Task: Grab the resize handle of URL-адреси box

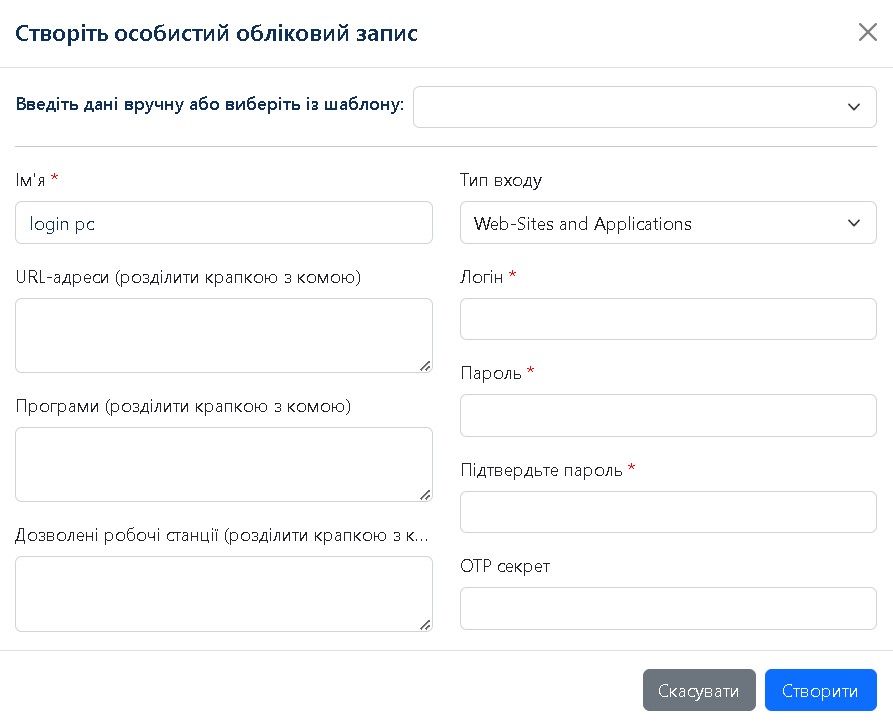Action: [425, 366]
